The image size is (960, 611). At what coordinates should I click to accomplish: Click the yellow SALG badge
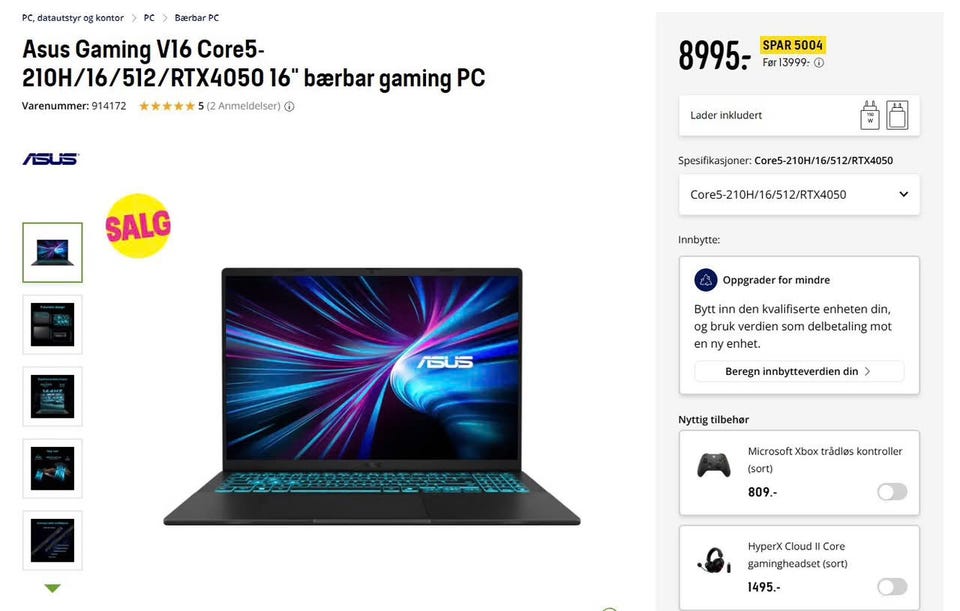[138, 226]
